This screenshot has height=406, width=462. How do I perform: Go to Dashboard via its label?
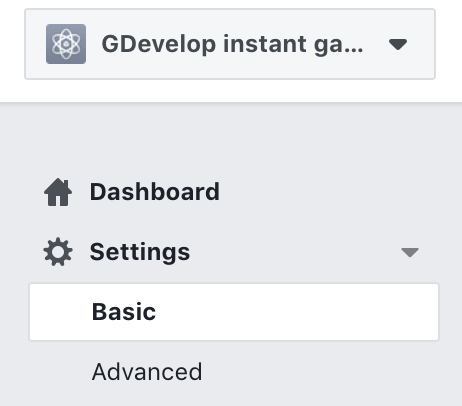coord(155,192)
